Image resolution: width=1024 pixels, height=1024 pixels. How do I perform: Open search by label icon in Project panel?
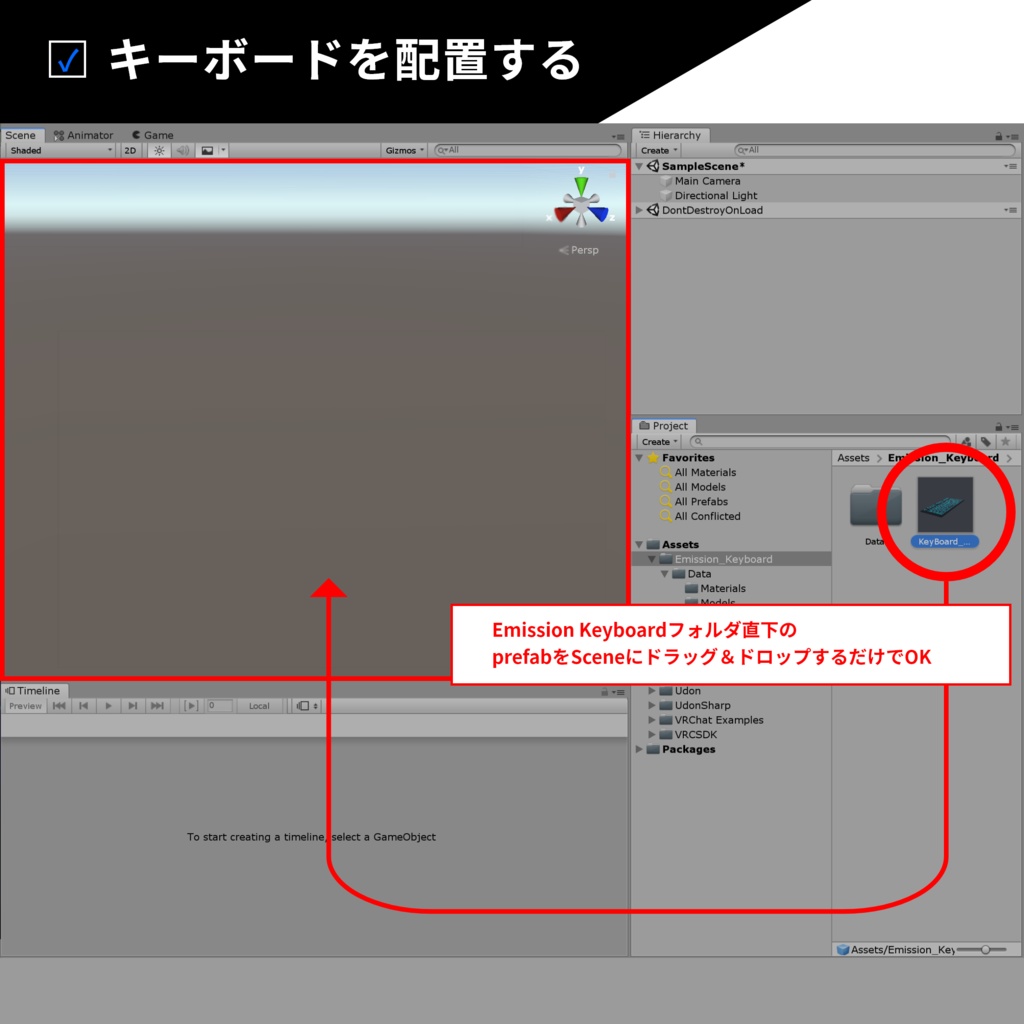coord(984,440)
